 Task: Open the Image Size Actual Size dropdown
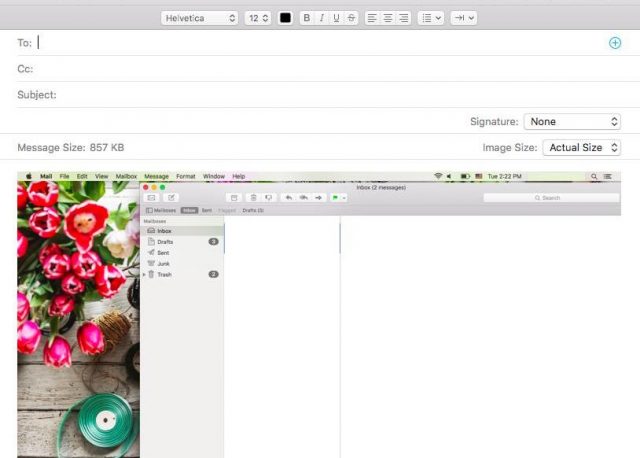coord(582,147)
